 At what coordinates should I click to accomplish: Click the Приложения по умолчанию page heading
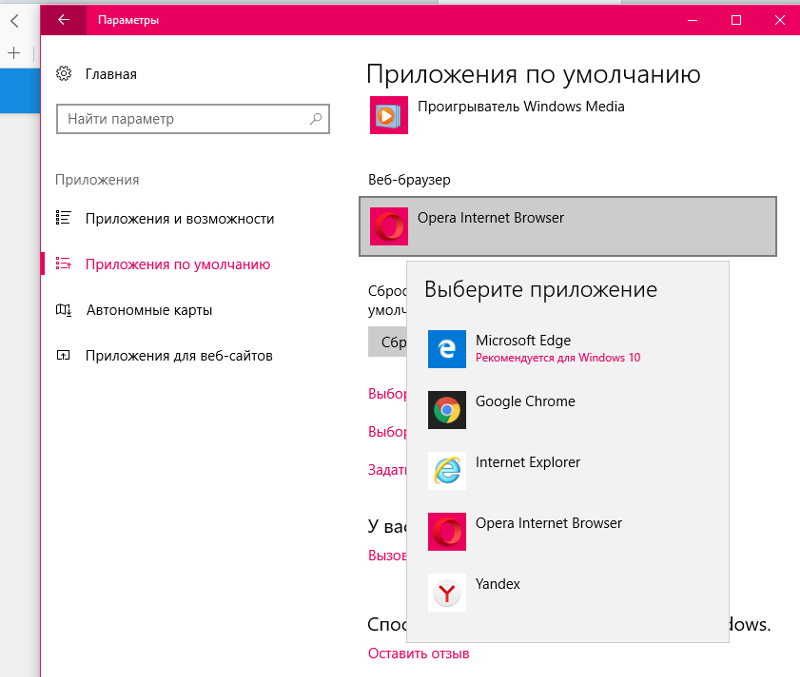click(533, 74)
